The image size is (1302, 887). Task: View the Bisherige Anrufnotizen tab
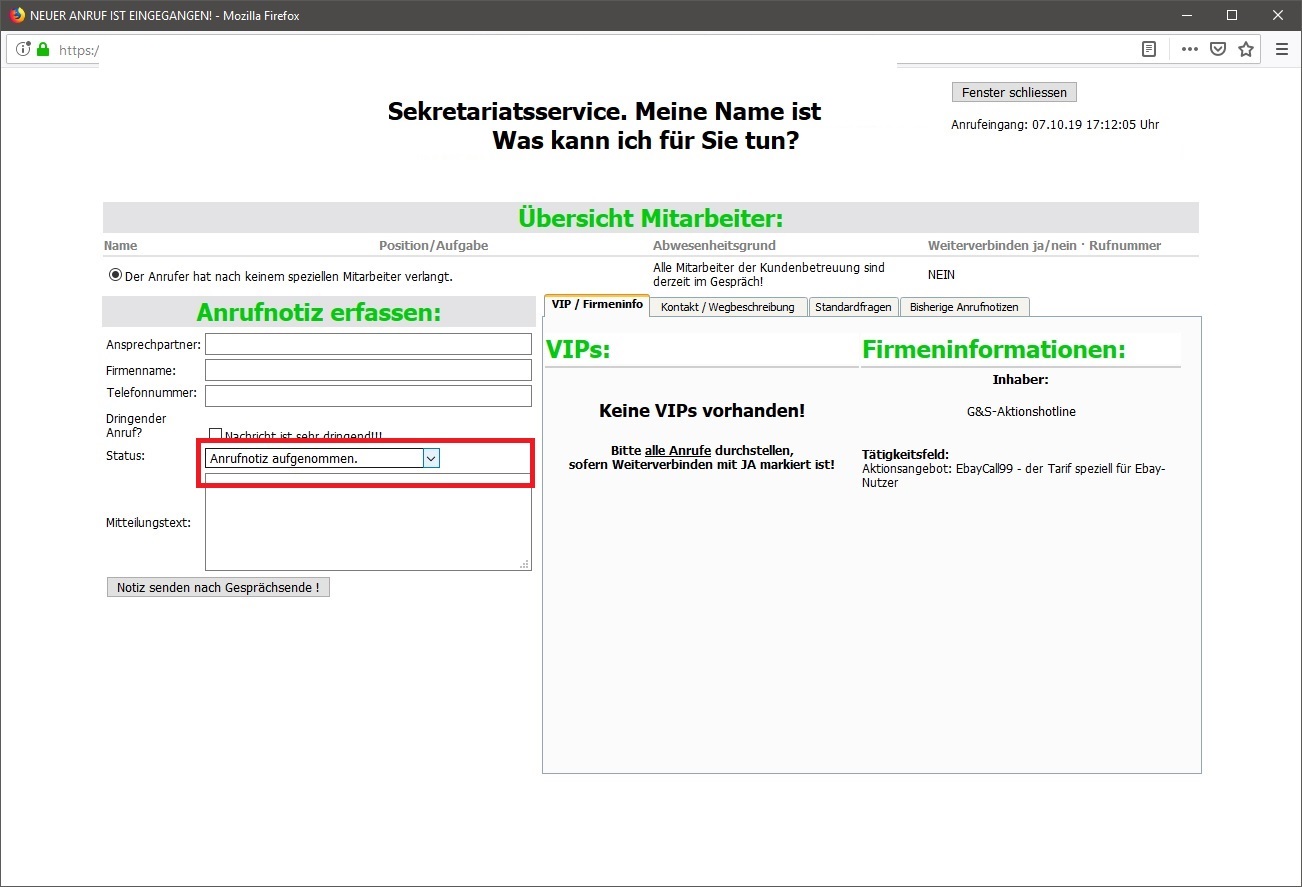point(964,307)
